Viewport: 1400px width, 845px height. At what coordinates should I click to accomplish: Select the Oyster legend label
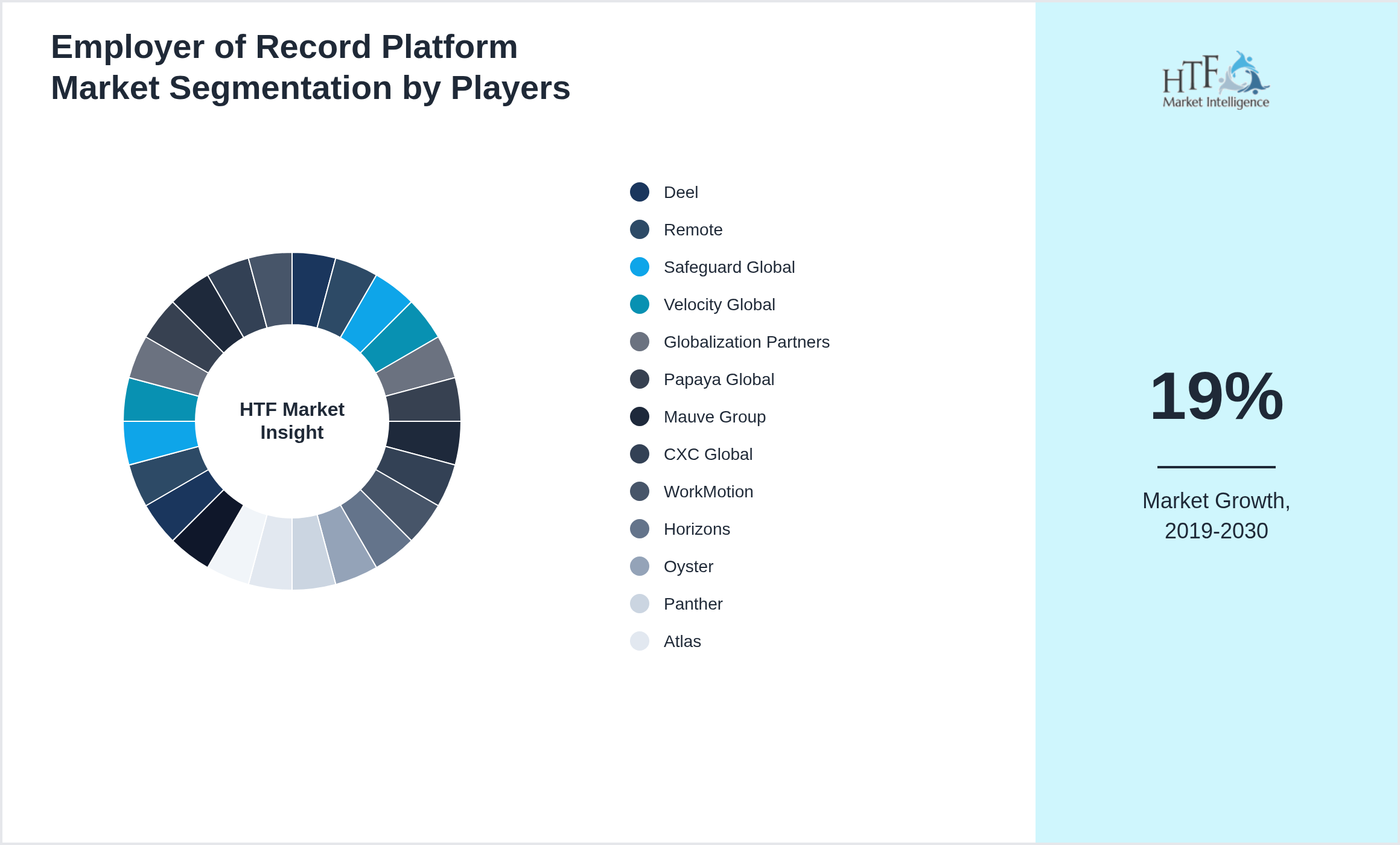pos(689,566)
